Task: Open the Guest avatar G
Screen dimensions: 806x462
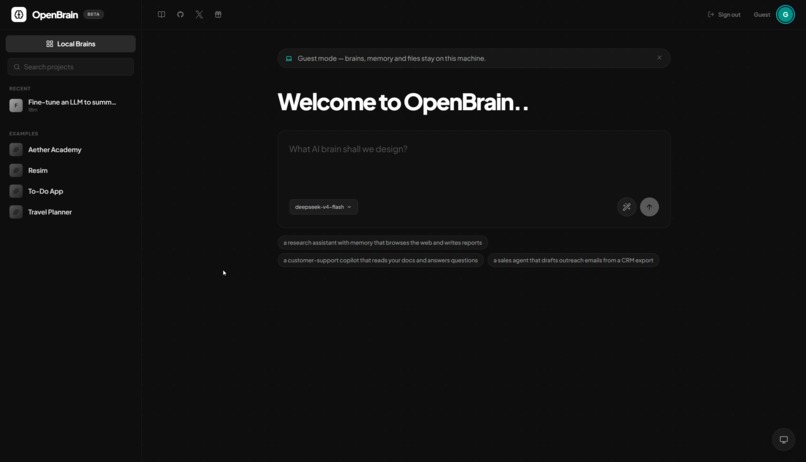Action: [x=785, y=14]
